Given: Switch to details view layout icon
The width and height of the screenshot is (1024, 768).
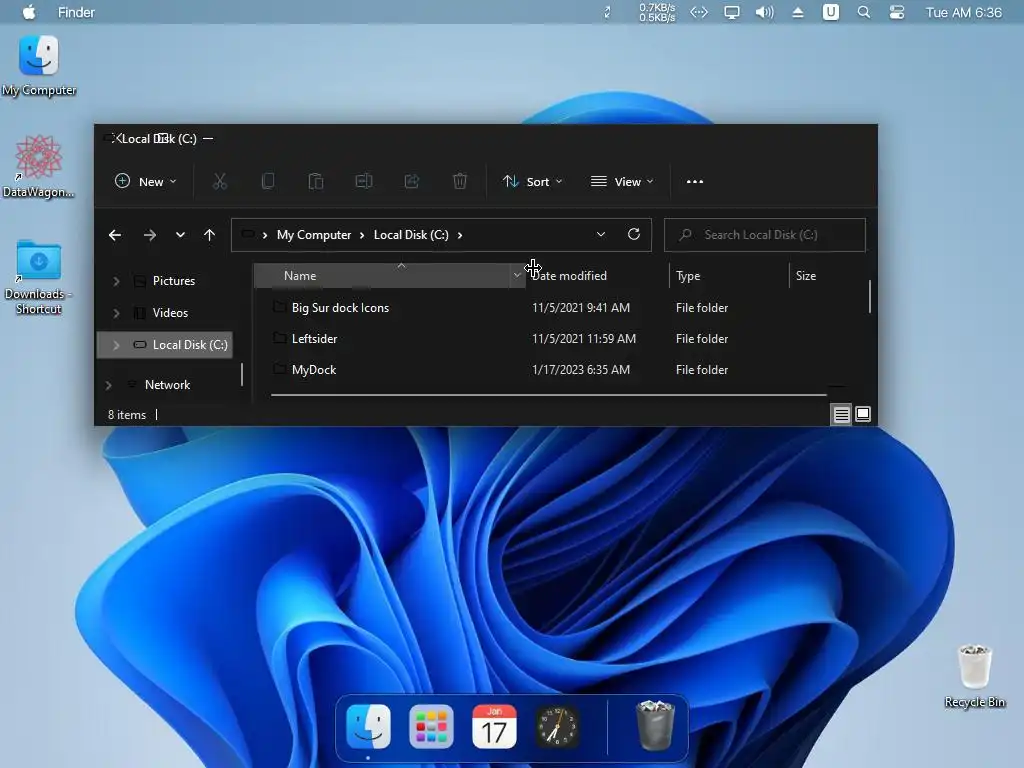Looking at the screenshot, I should pos(841,414).
